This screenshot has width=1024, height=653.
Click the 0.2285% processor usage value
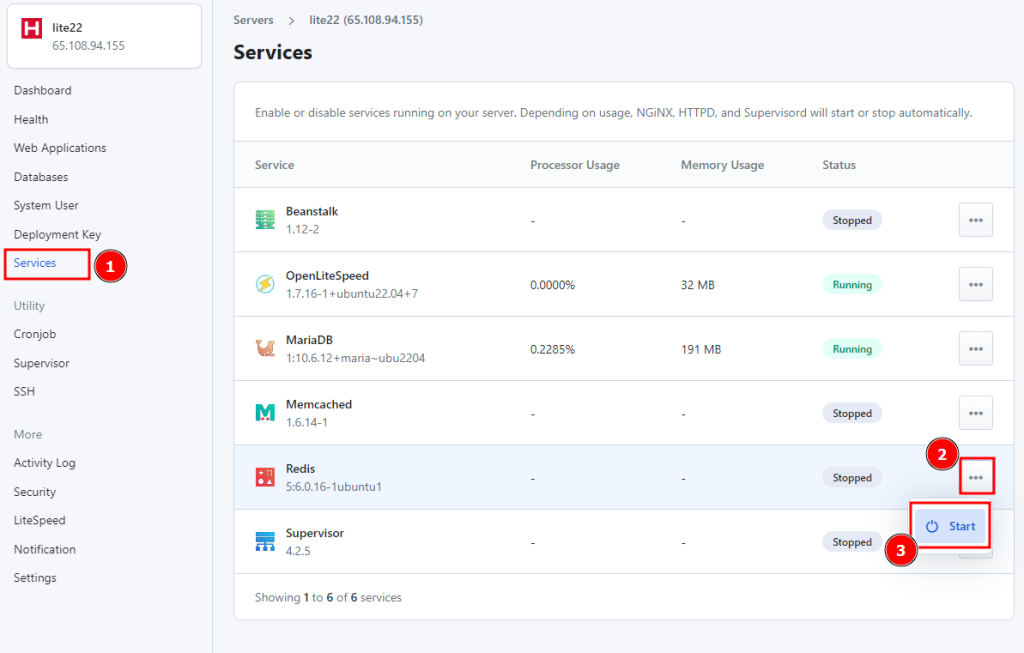click(552, 349)
